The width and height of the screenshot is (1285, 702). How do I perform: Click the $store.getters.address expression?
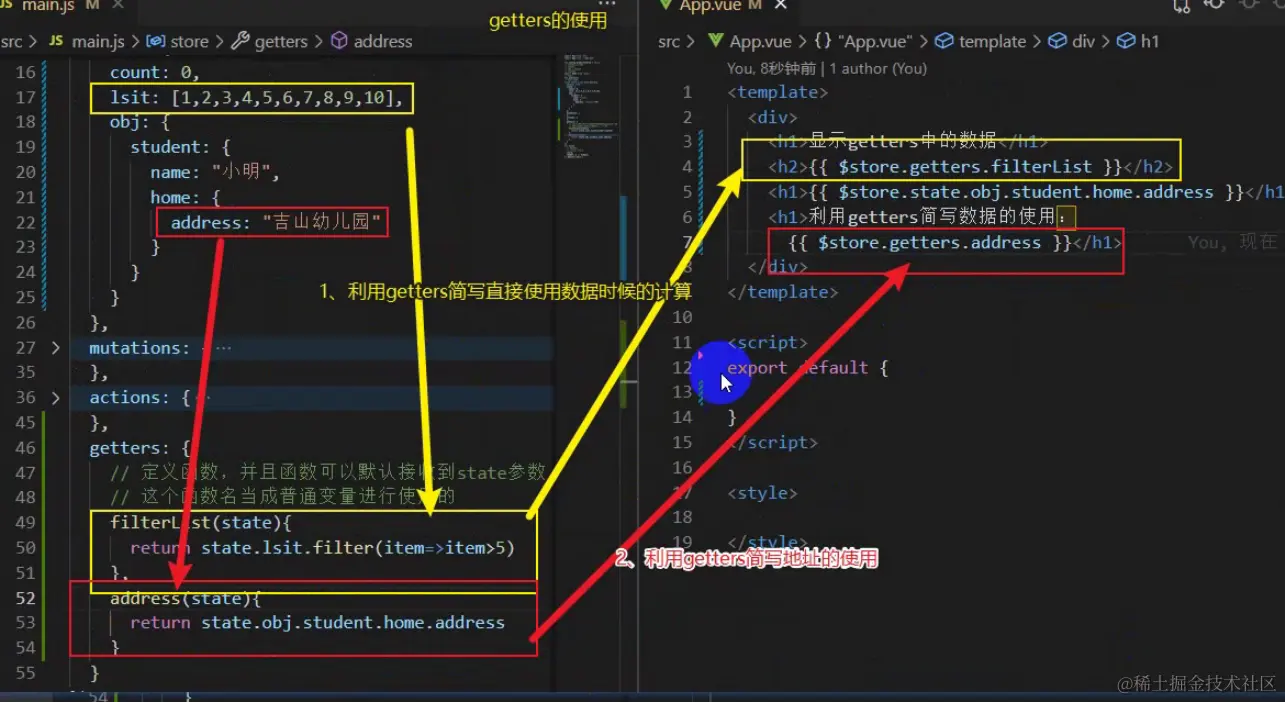click(930, 243)
